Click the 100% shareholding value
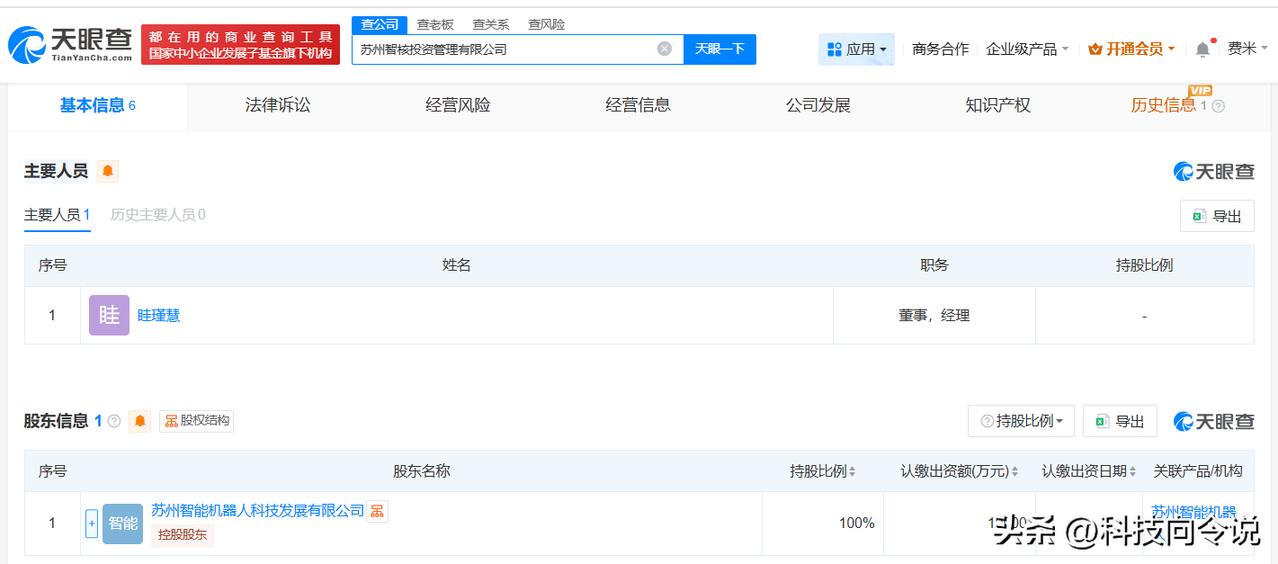This screenshot has height=564, width=1278. [857, 523]
